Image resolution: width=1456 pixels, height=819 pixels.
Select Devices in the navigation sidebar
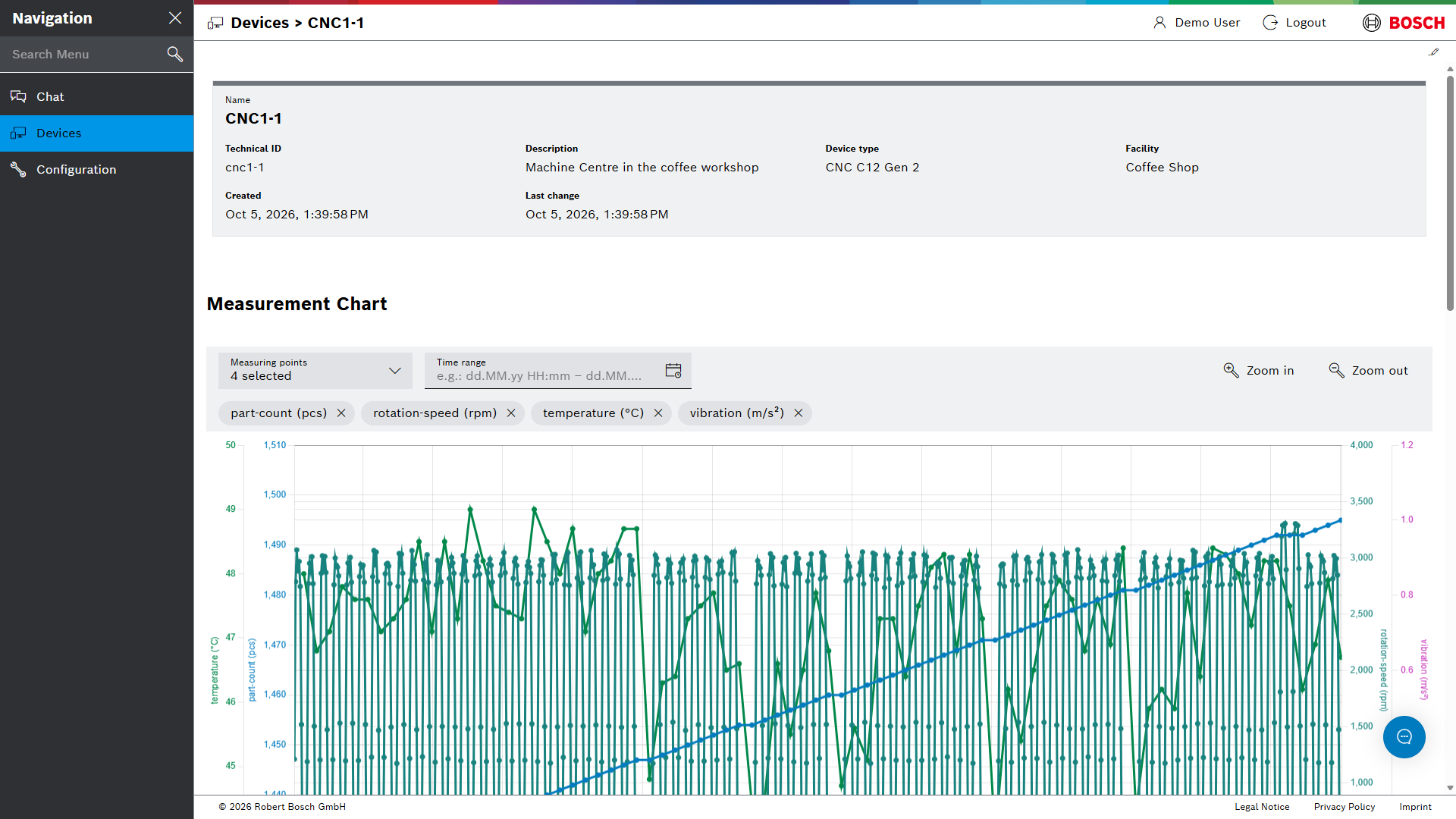(x=97, y=133)
